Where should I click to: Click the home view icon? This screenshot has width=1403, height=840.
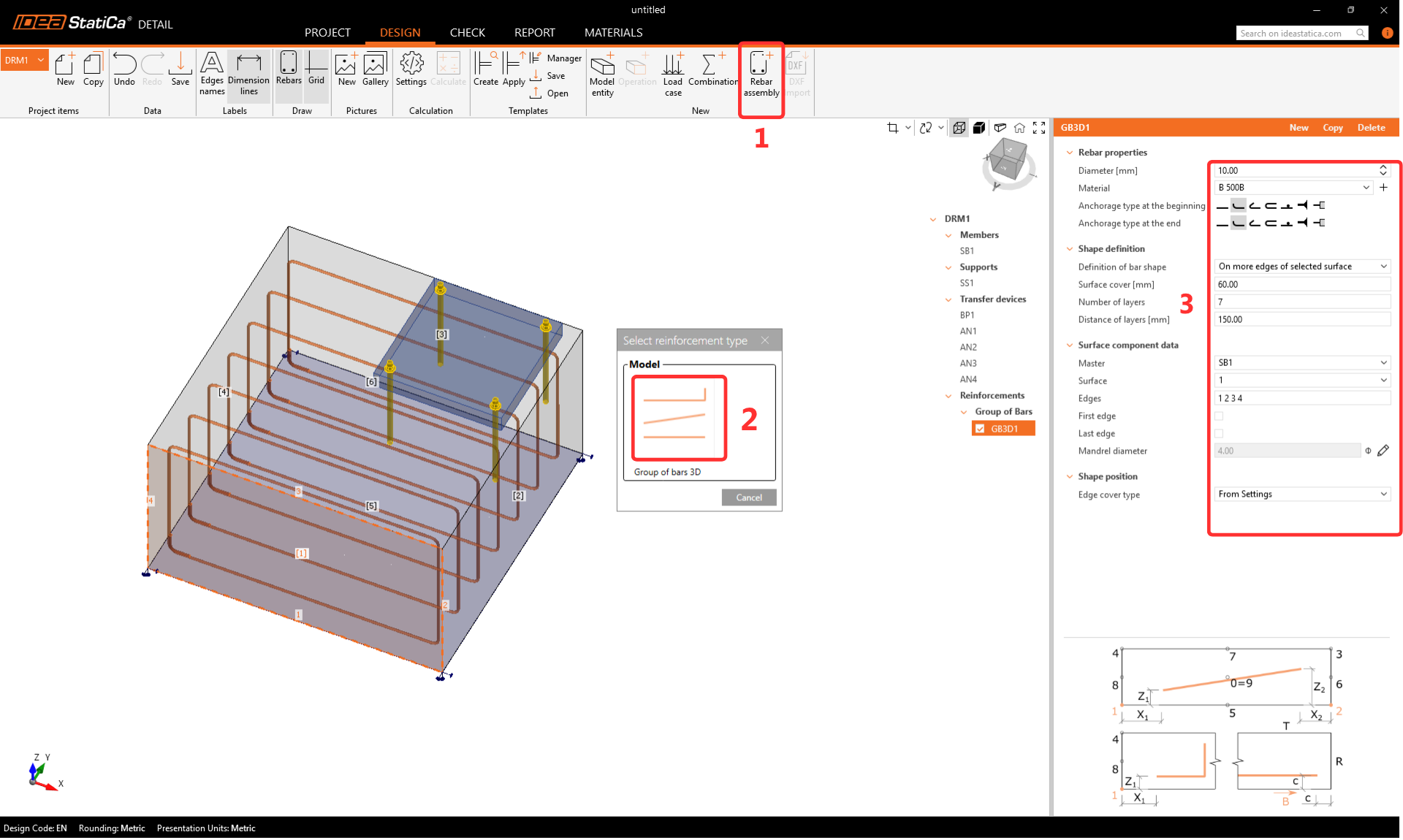[x=1019, y=128]
